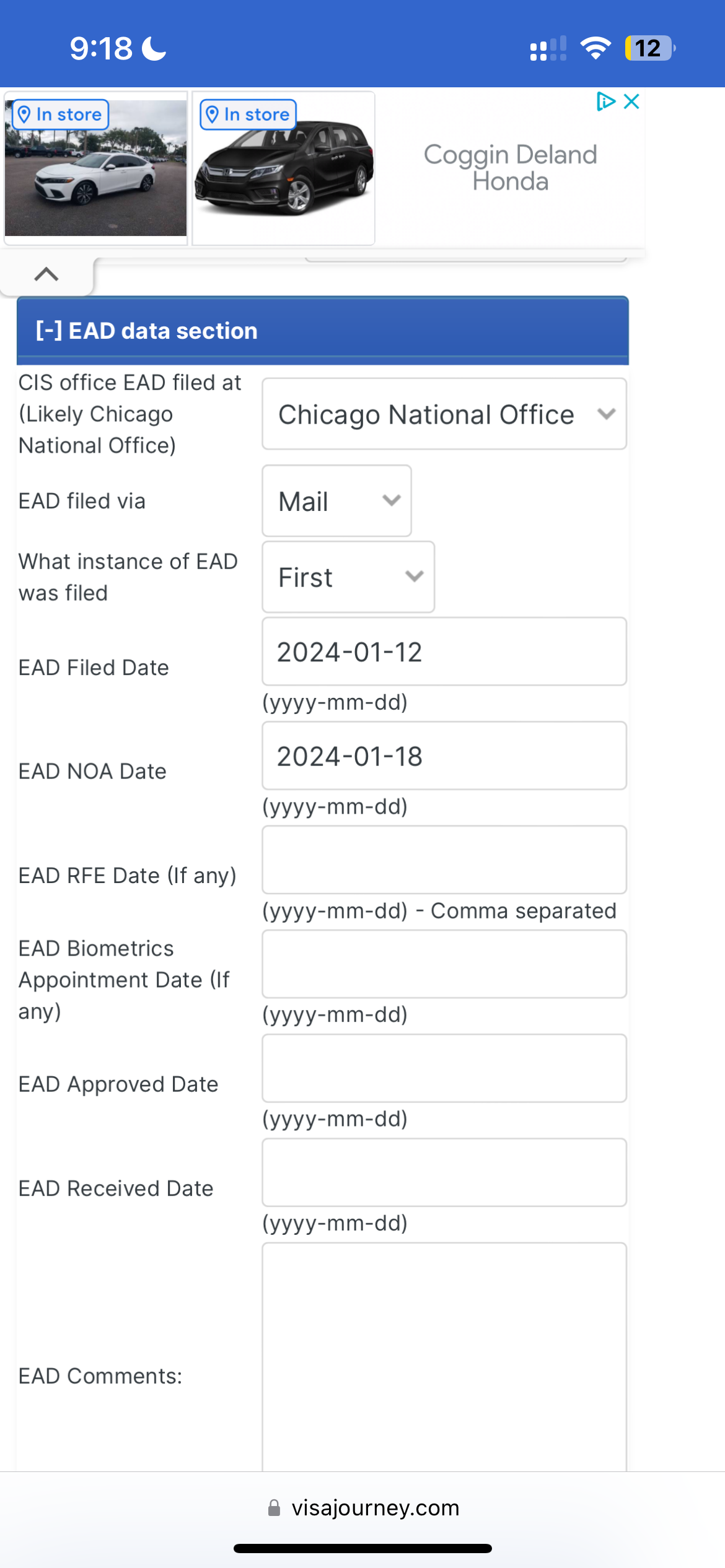Click the empty EAD RFE Date field
725x1568 pixels.
[444, 860]
